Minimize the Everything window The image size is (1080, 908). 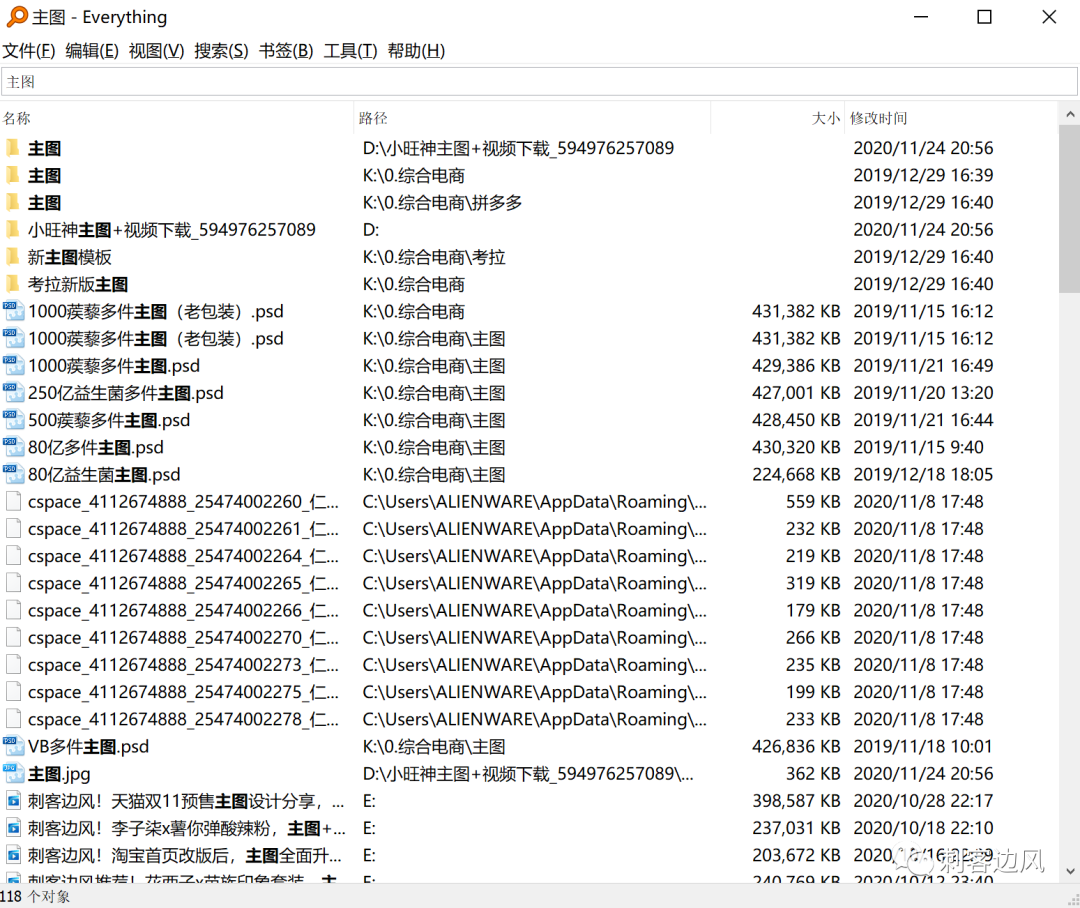click(921, 17)
